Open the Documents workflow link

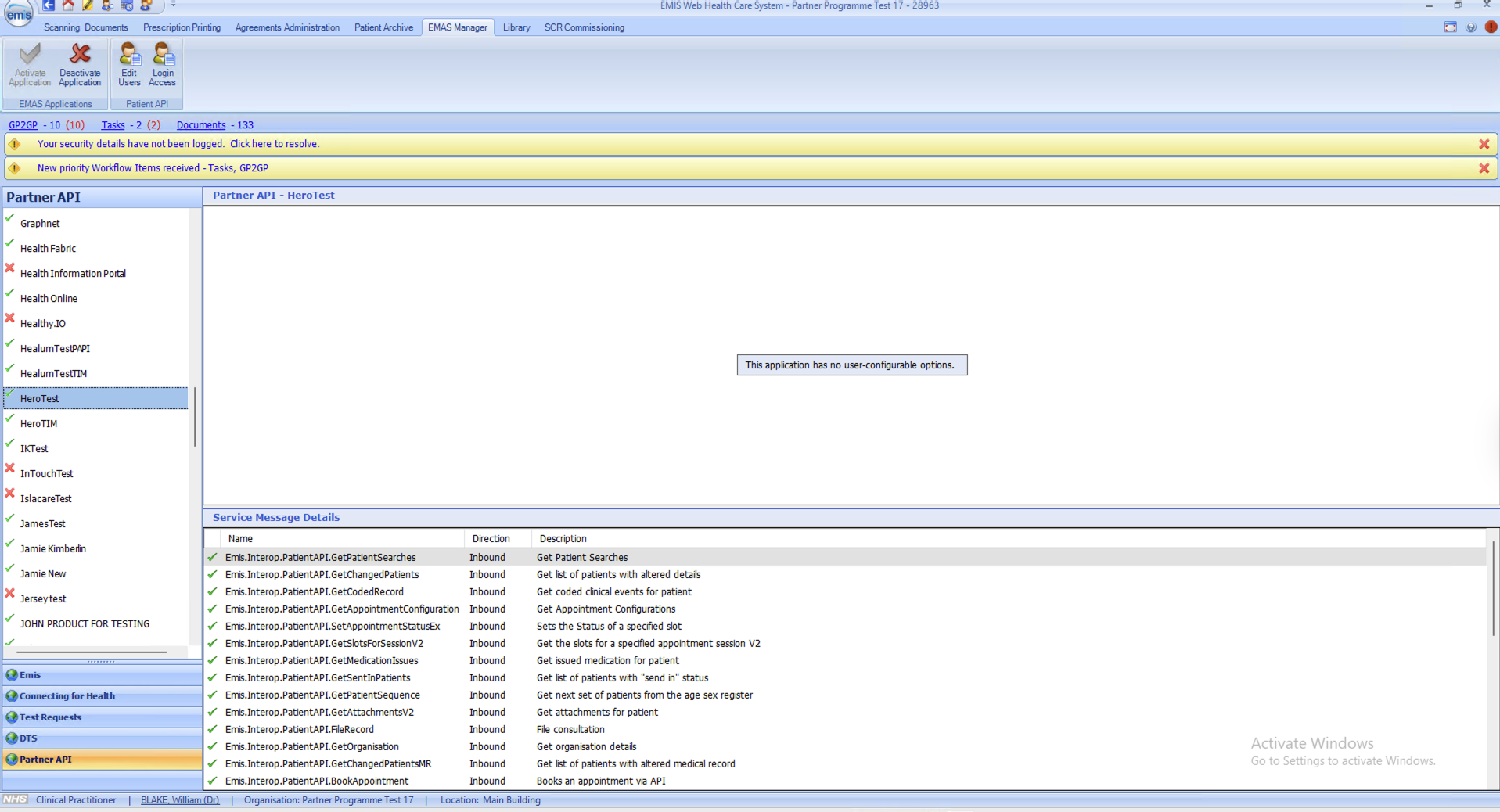(x=200, y=125)
